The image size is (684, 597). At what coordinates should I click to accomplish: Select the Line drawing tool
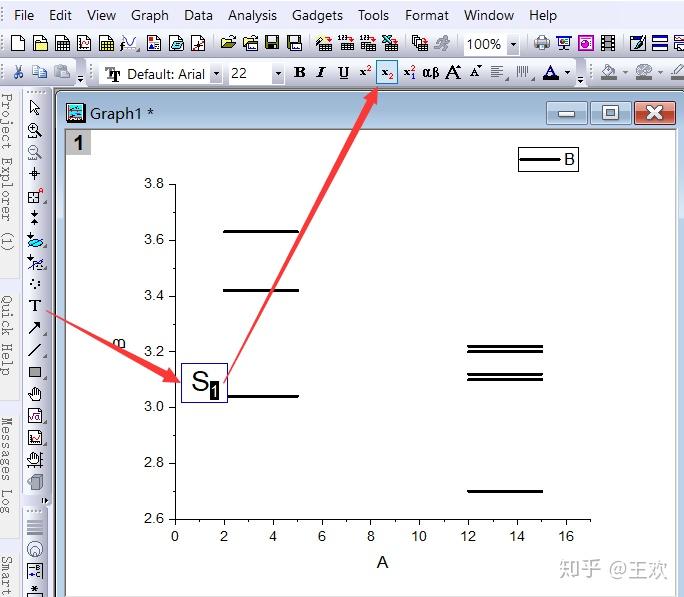[35, 350]
